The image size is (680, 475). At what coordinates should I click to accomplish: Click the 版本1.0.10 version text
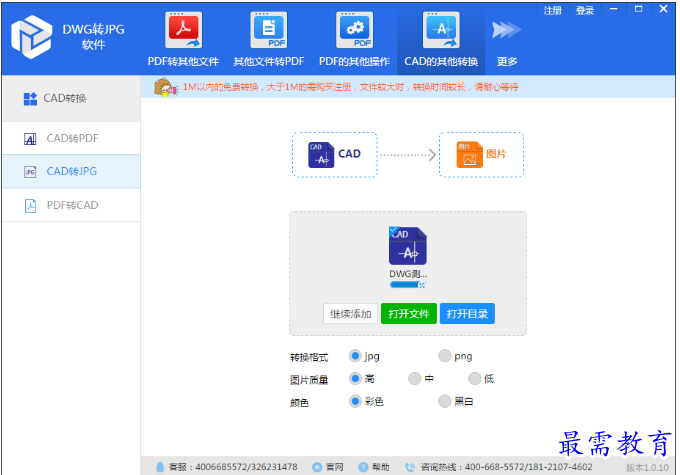647,468
